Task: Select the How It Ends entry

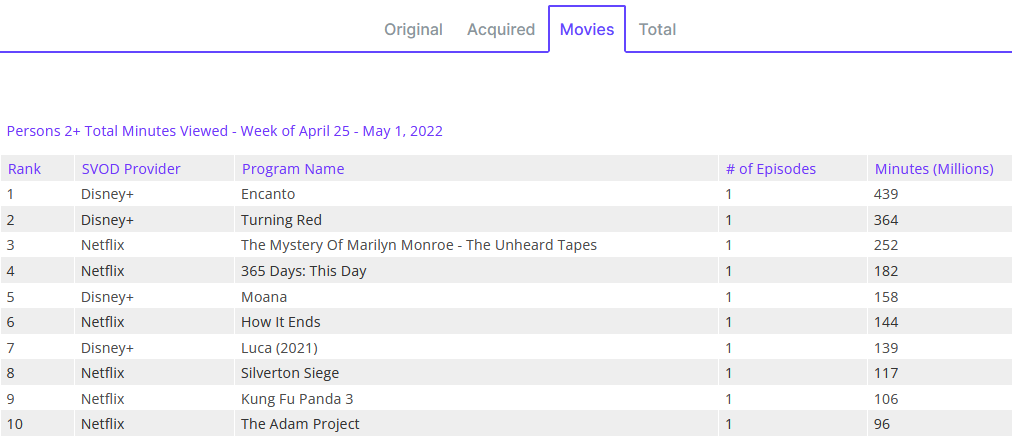Action: pos(281,322)
